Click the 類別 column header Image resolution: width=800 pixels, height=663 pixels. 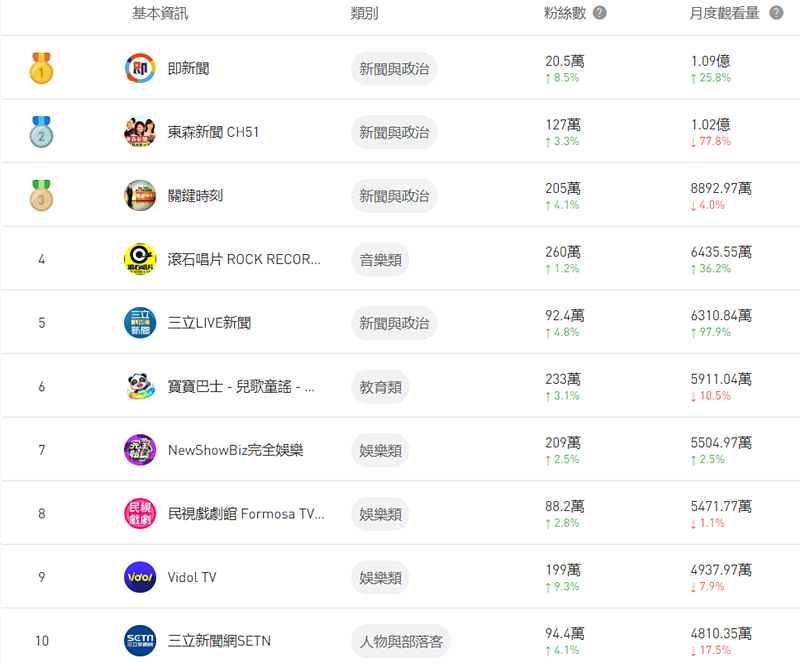point(364,13)
